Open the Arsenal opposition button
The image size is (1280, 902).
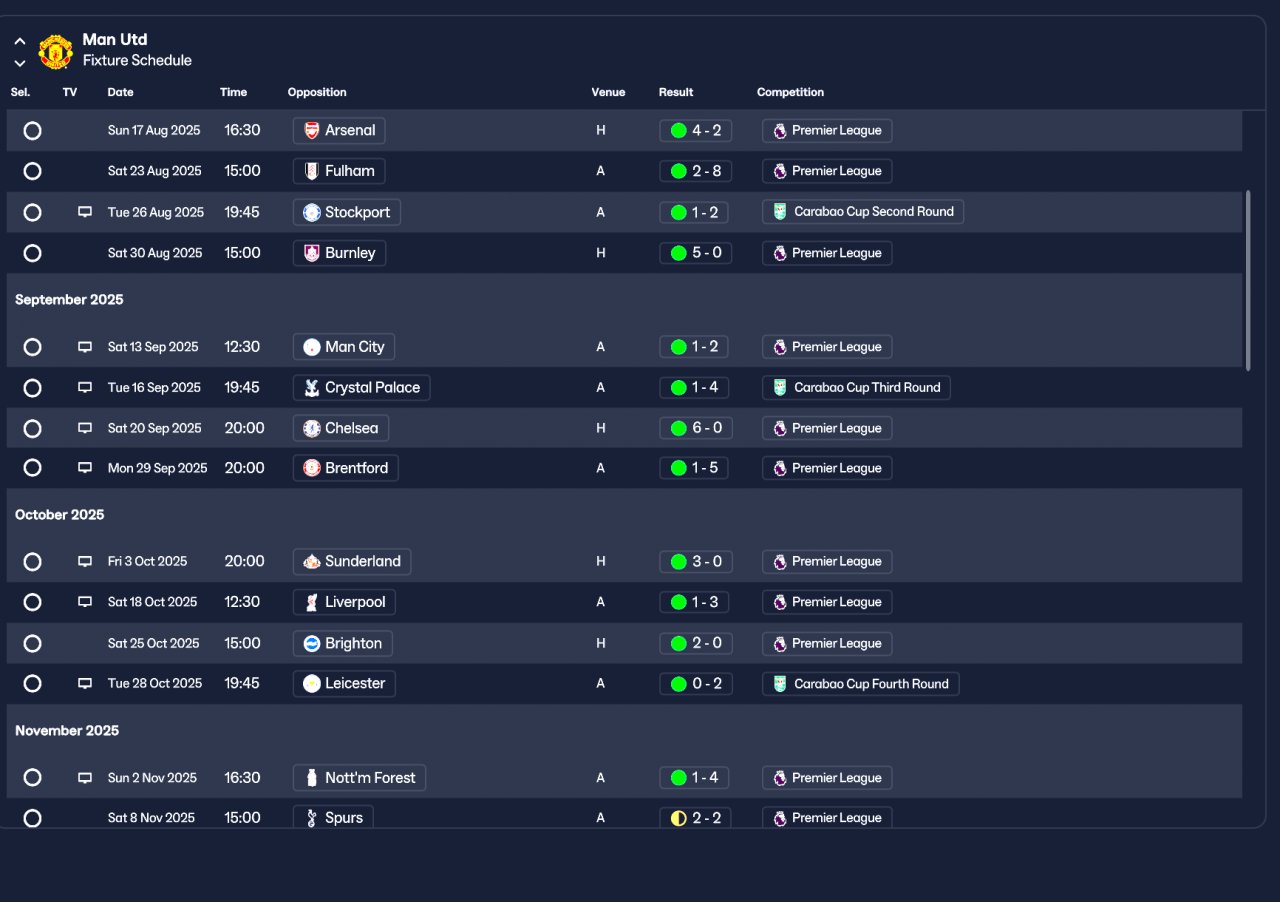click(x=339, y=130)
